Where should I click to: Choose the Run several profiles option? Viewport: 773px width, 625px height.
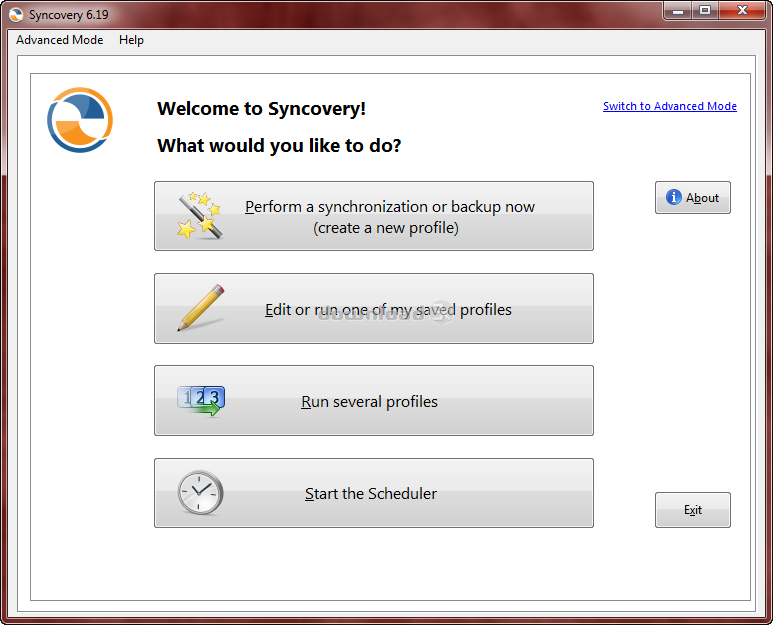point(369,402)
